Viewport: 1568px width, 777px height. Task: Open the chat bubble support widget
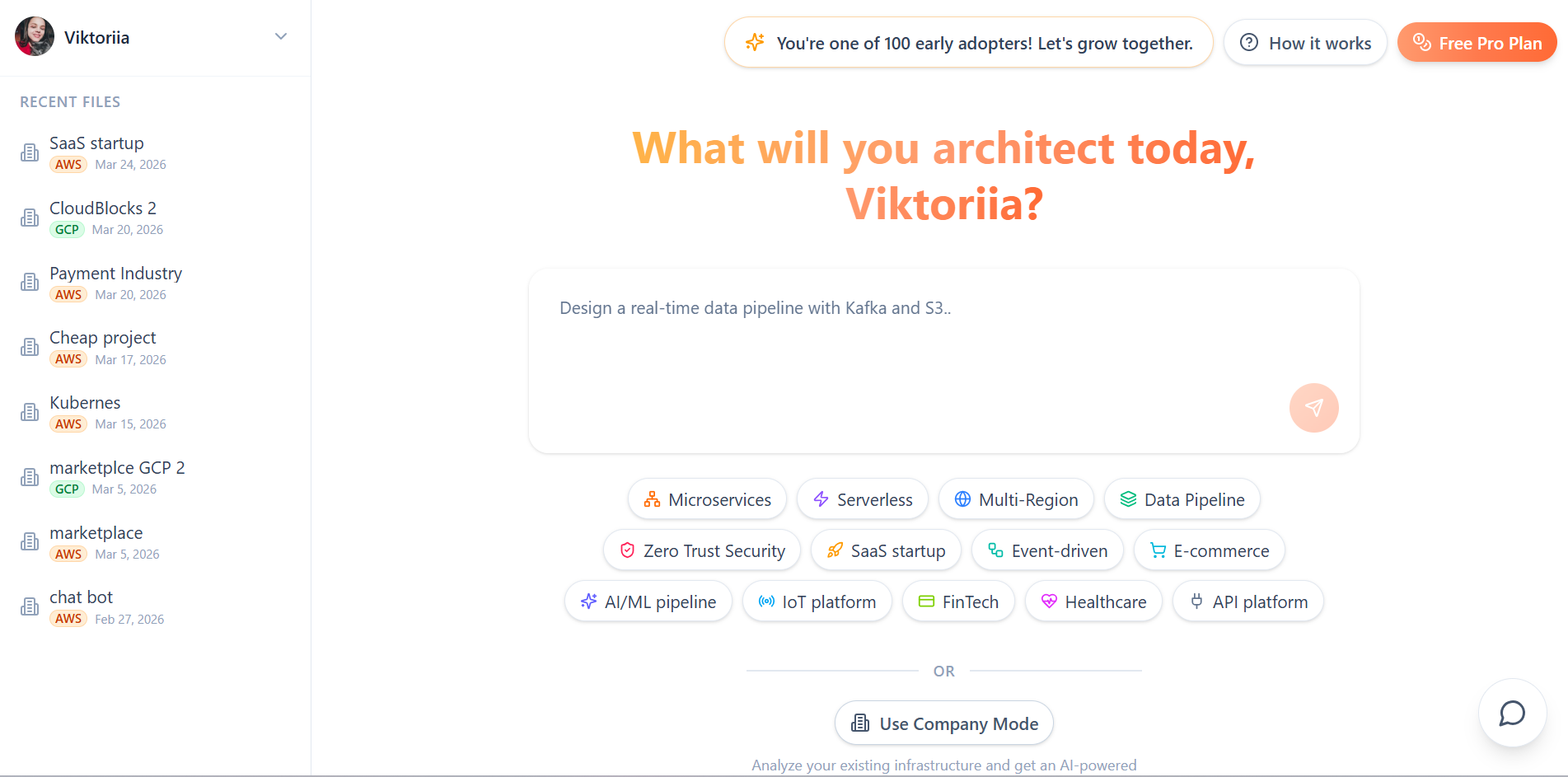pyautogui.click(x=1512, y=713)
